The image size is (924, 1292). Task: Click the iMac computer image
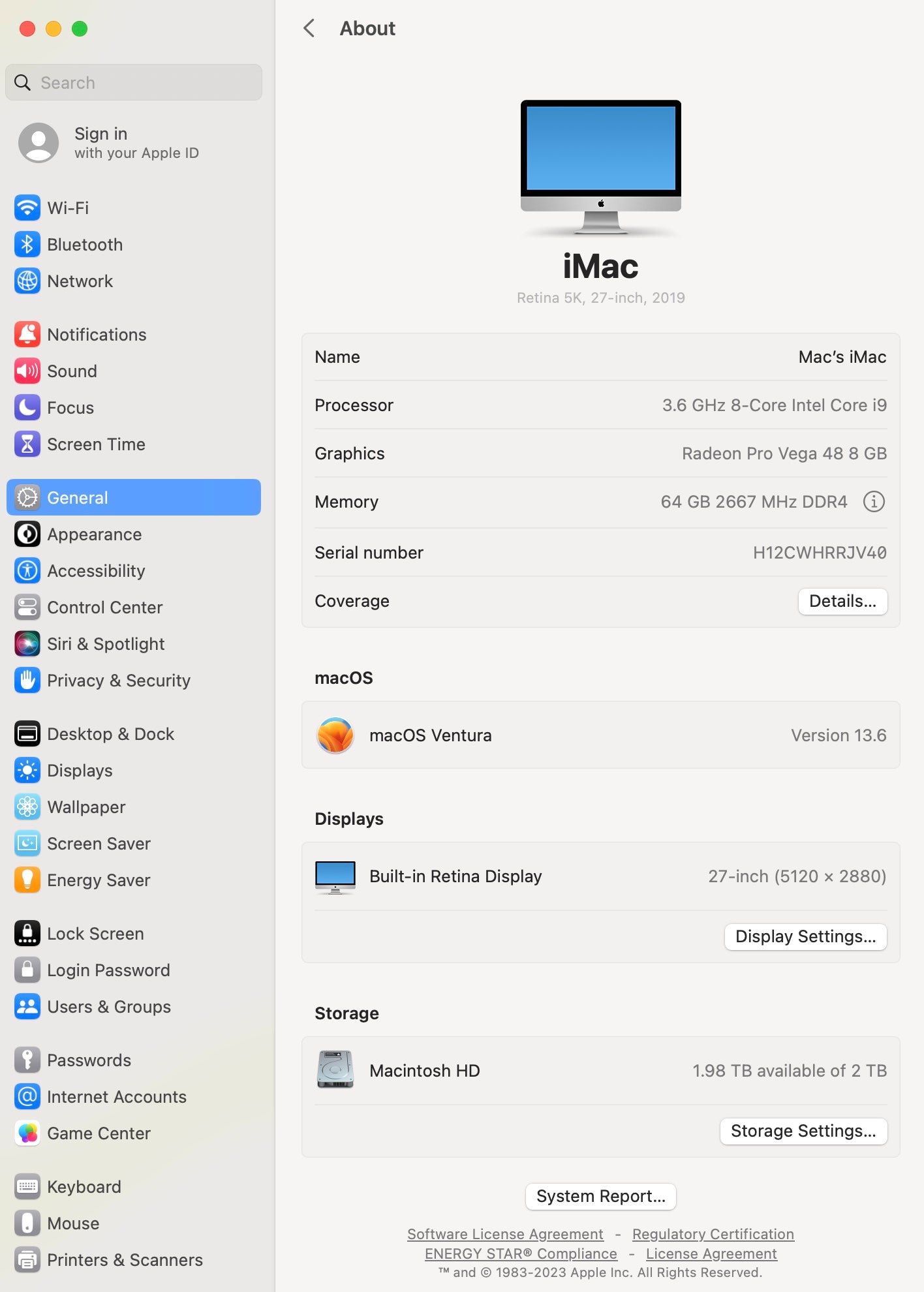(600, 167)
